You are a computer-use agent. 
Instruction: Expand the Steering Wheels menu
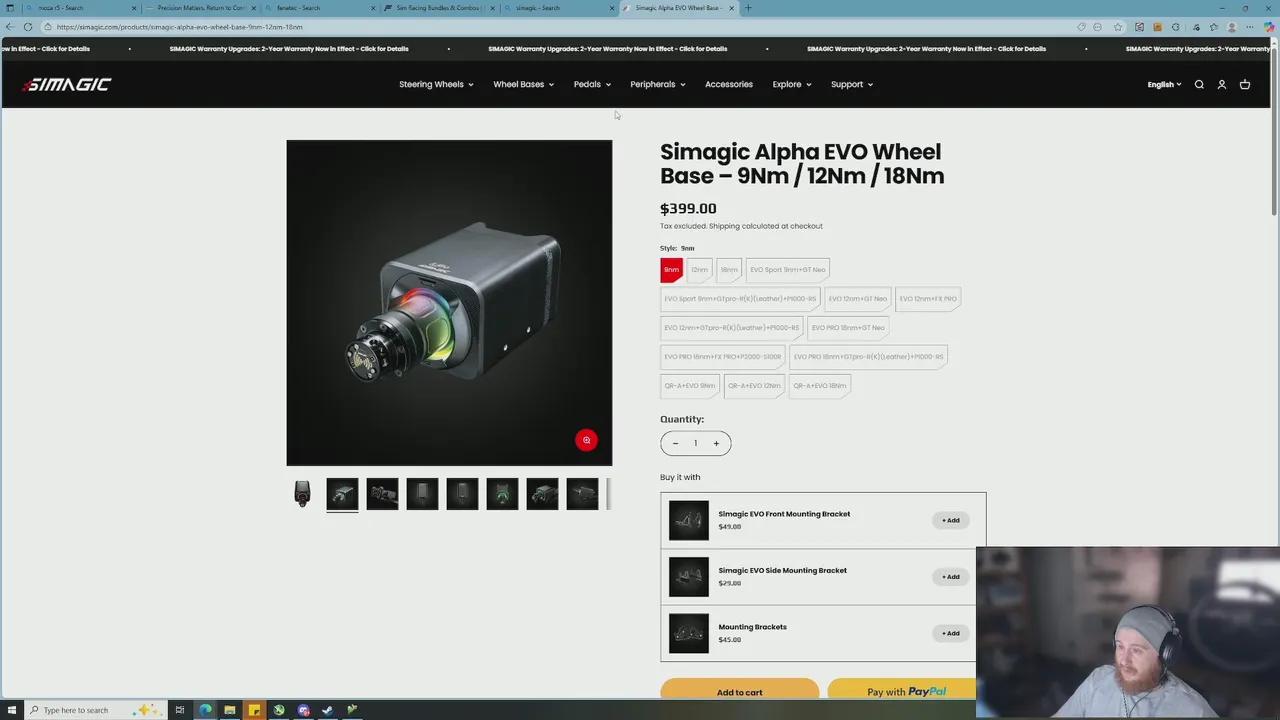click(436, 85)
